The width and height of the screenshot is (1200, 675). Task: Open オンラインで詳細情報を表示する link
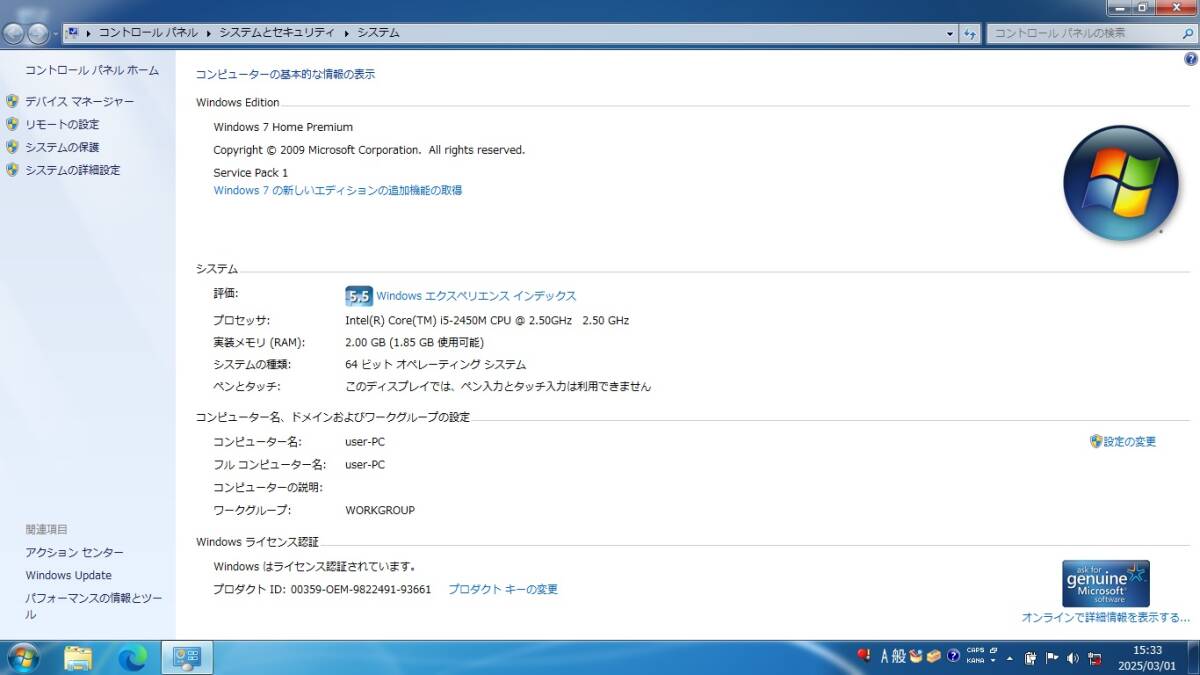click(x=1106, y=618)
